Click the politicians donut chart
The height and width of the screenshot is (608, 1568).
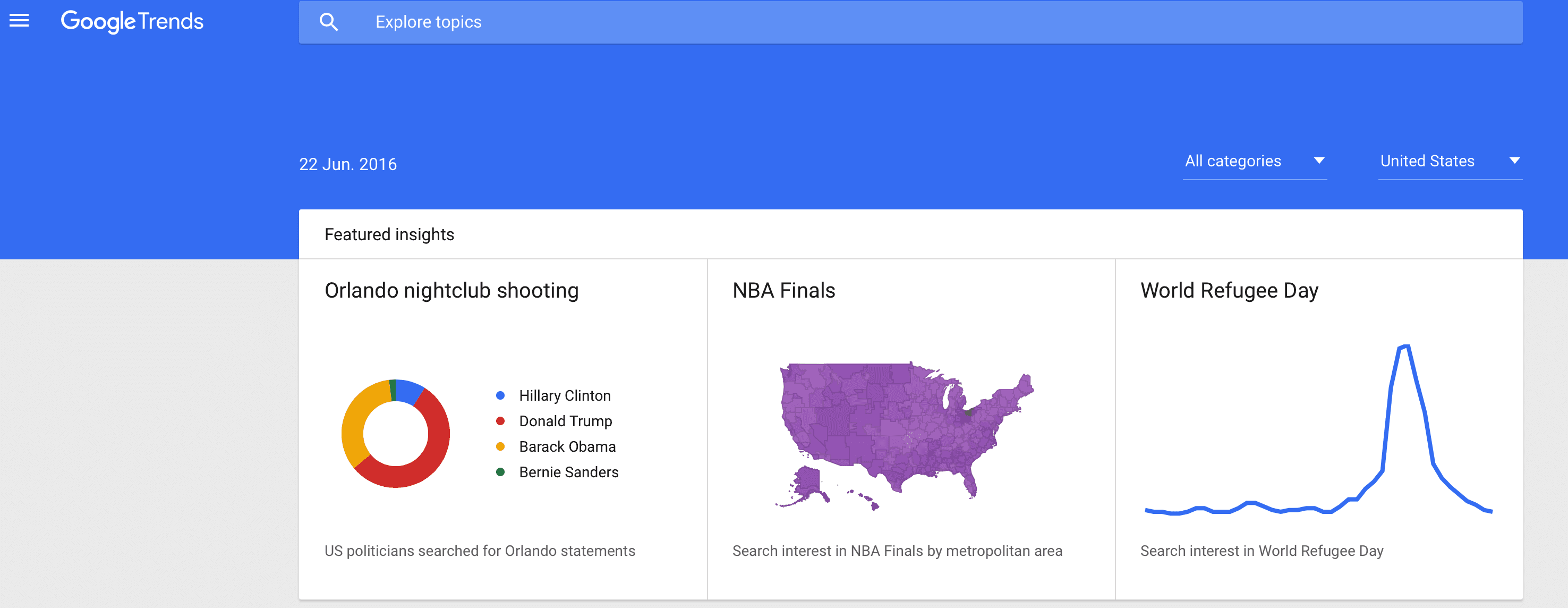tap(396, 434)
